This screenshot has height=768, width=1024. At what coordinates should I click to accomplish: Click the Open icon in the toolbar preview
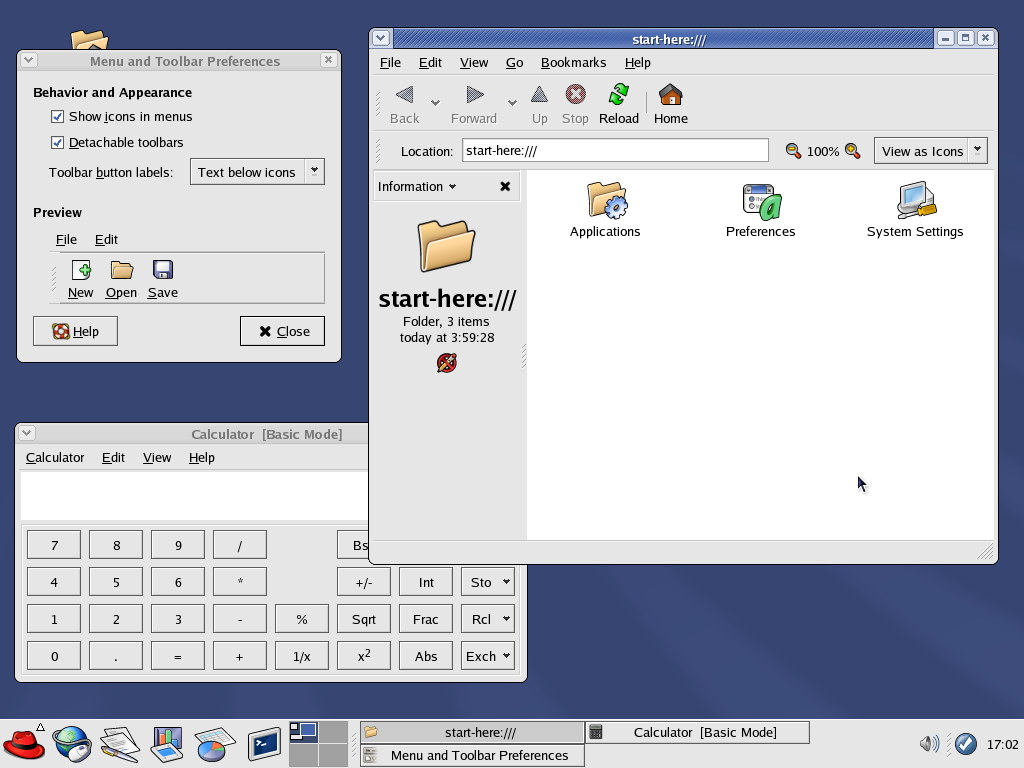(121, 270)
